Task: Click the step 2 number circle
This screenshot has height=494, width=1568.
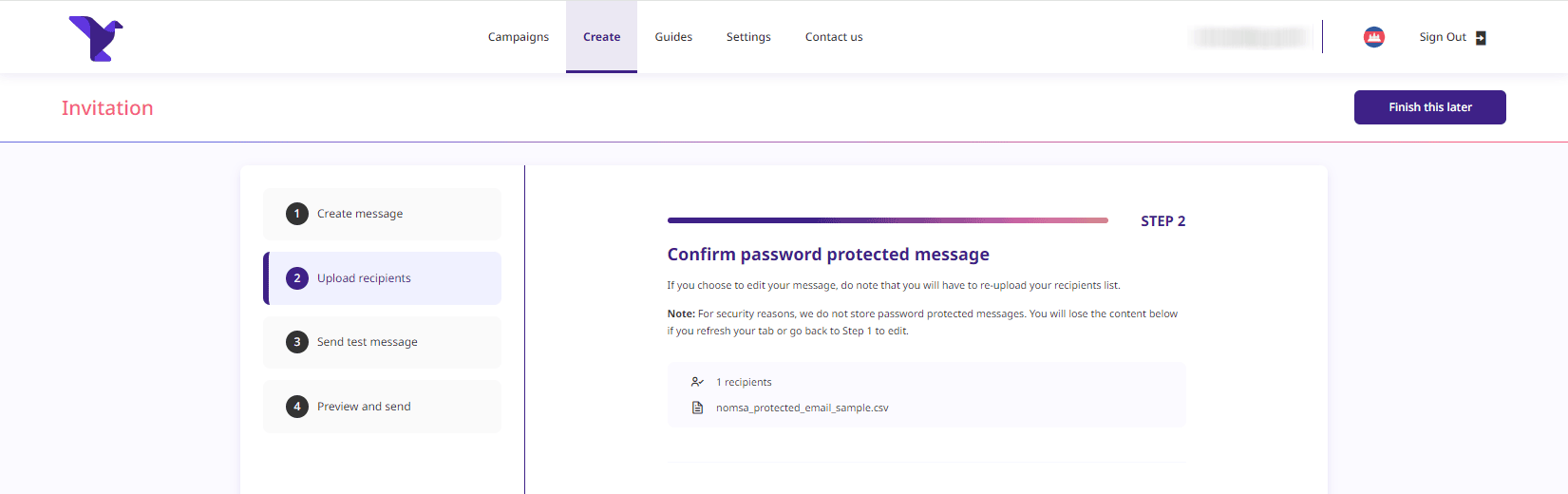Action: pyautogui.click(x=297, y=278)
